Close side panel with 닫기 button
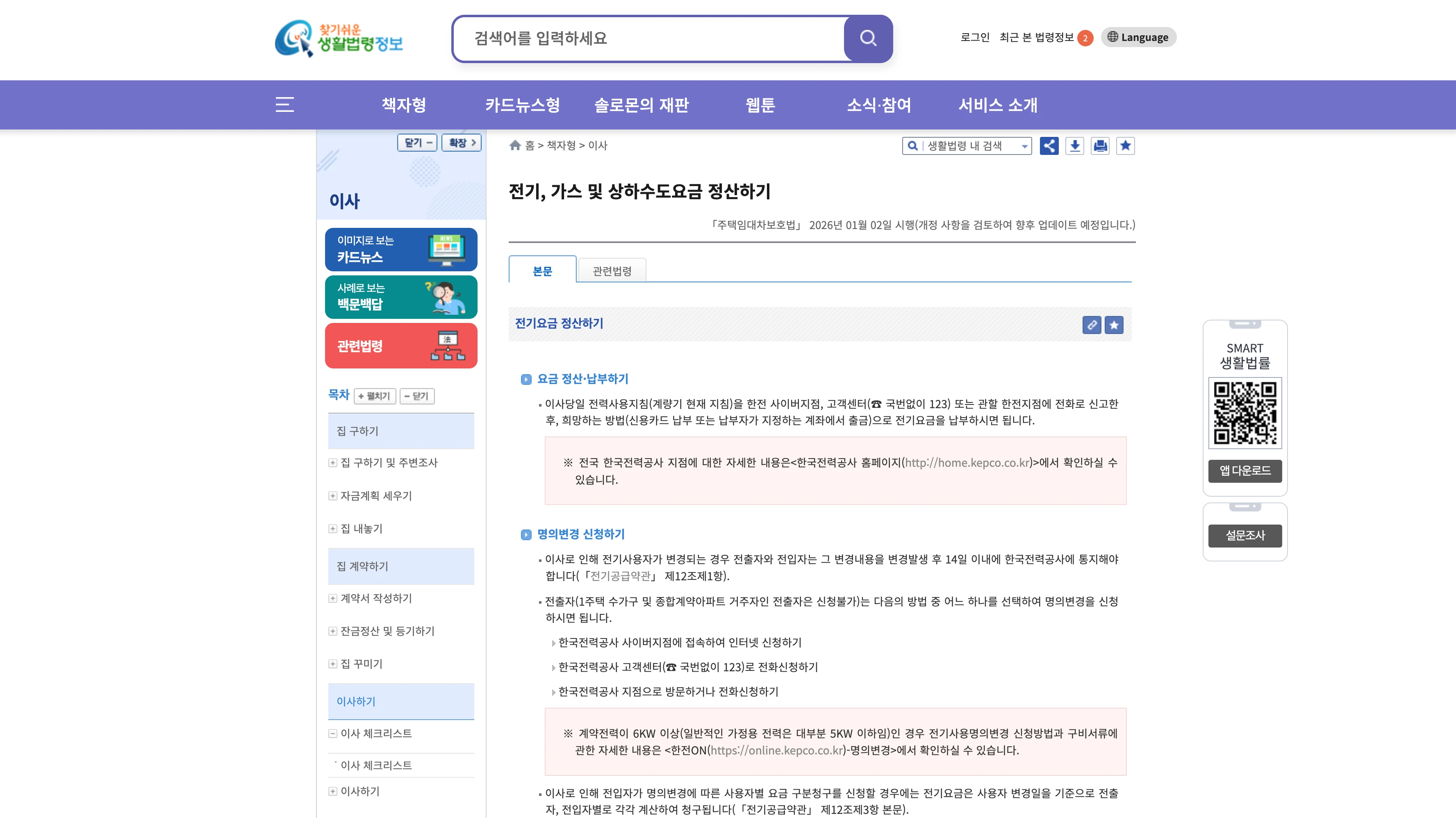Screen dimensions: 1456x818 pos(417,142)
